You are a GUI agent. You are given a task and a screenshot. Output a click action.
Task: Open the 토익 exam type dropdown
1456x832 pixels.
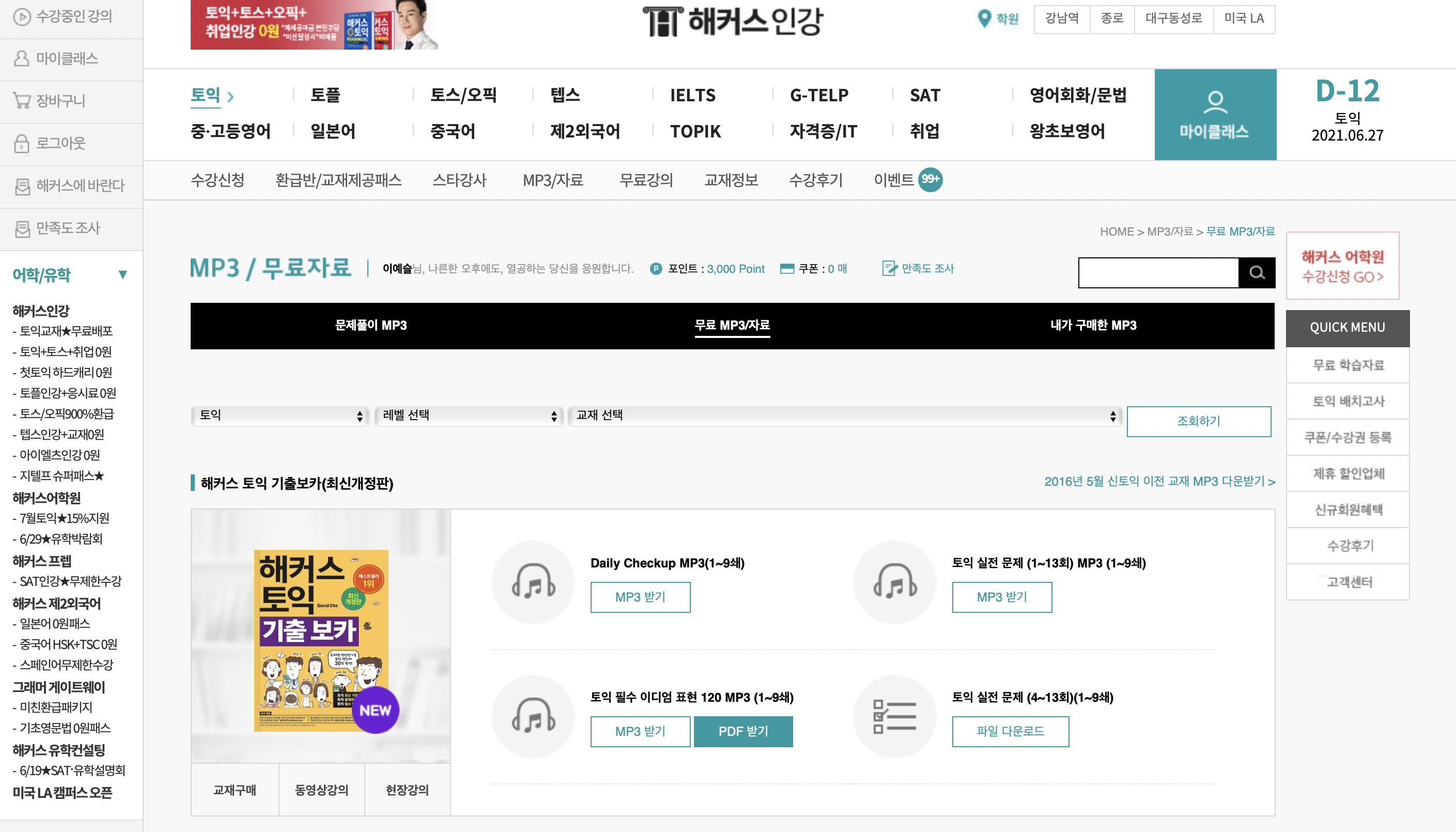pyautogui.click(x=281, y=415)
